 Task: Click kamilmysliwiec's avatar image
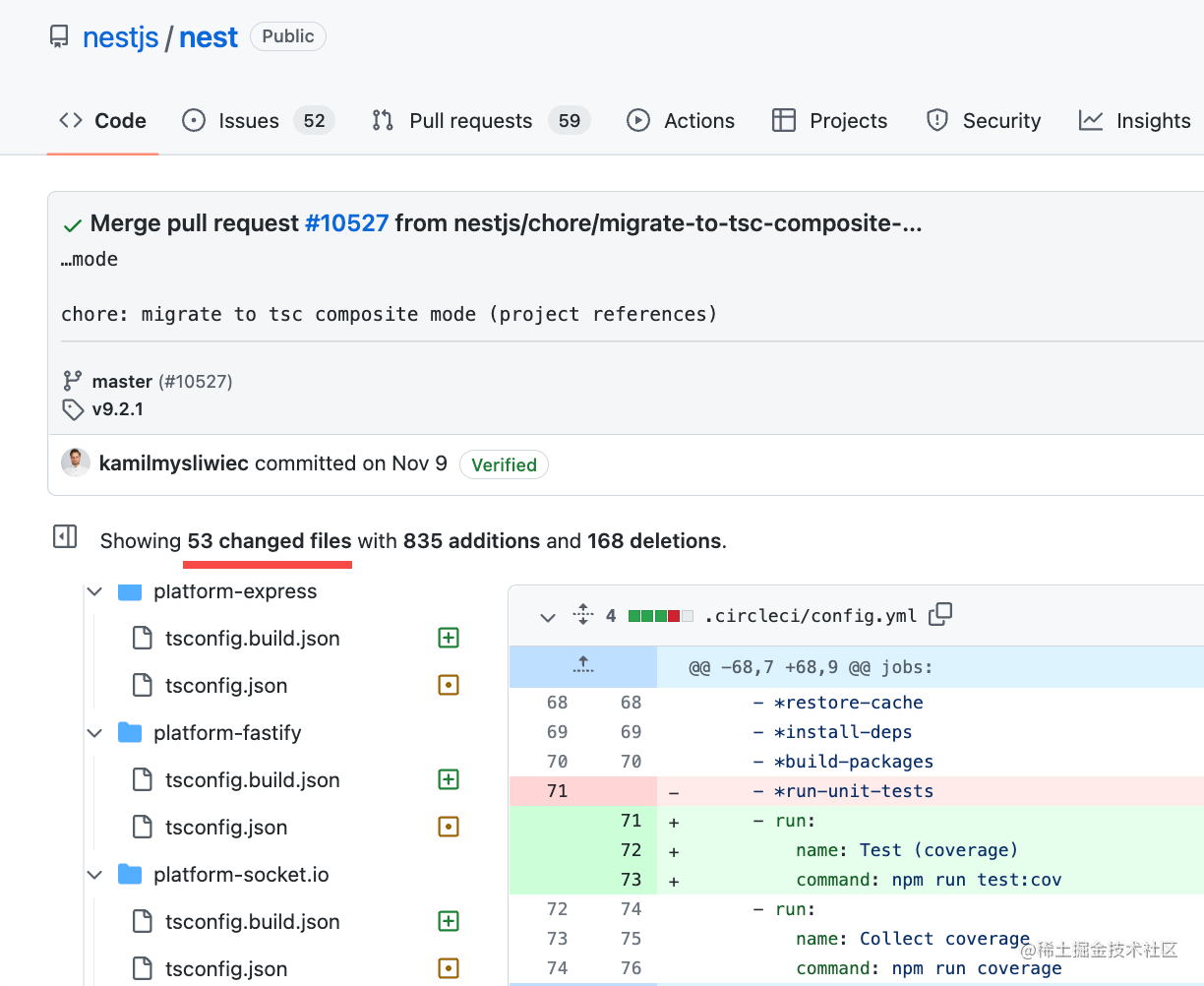point(76,462)
